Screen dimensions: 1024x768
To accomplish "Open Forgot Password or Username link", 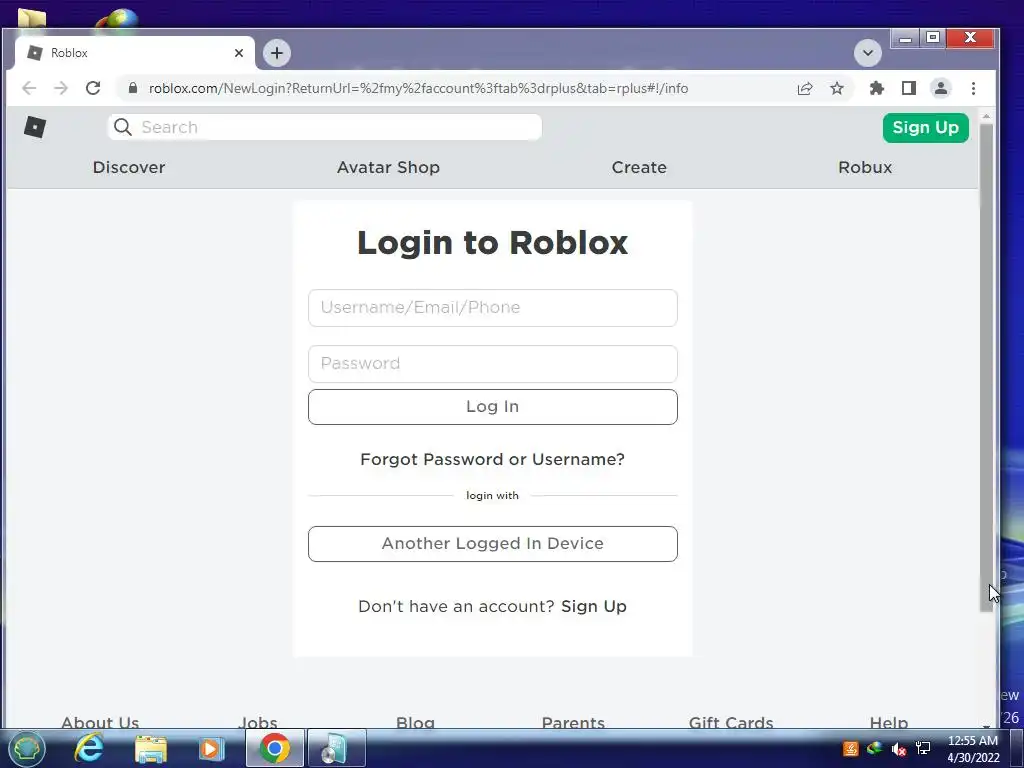I will 492,459.
